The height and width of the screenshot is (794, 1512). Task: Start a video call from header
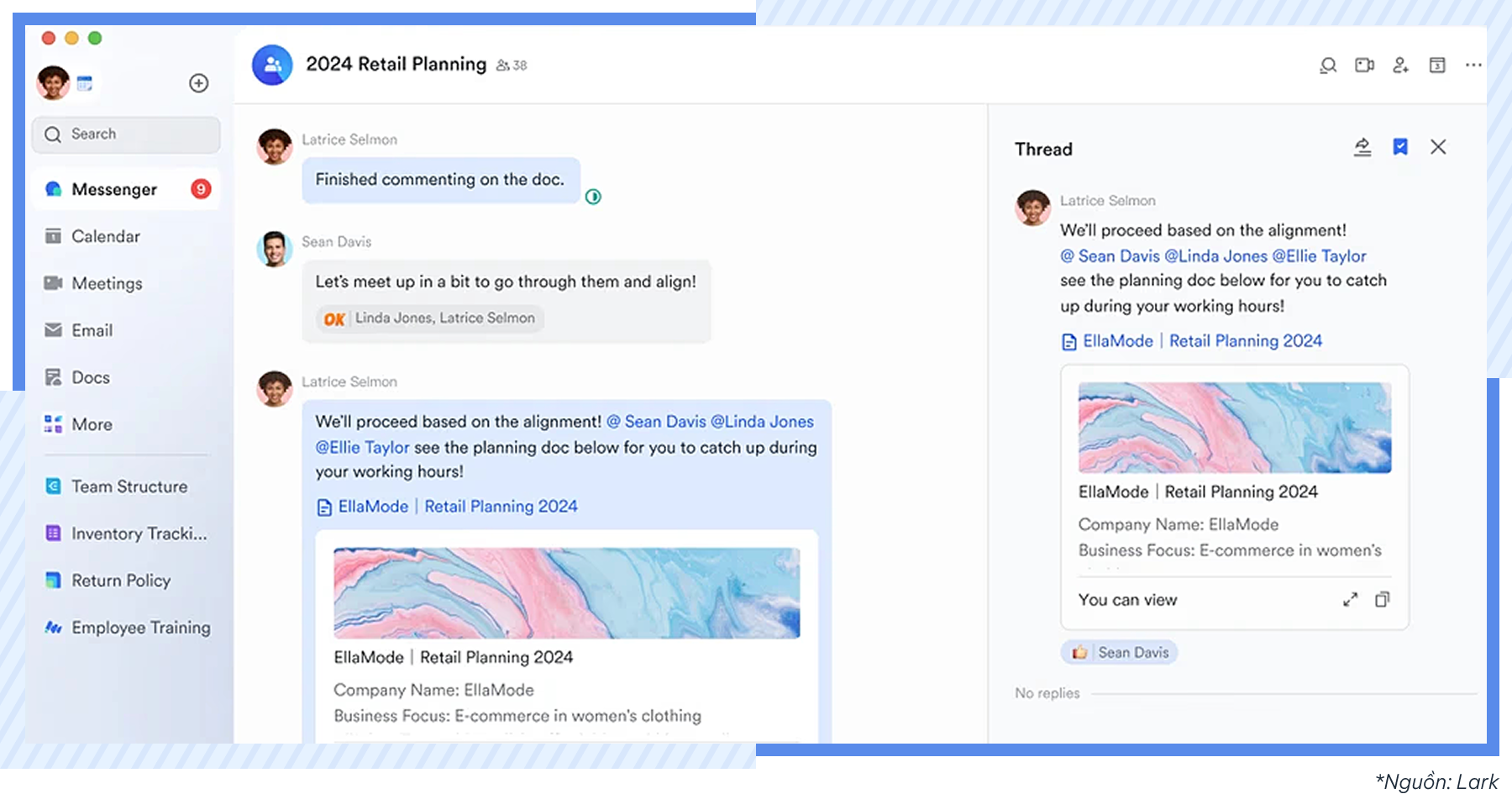(1364, 66)
